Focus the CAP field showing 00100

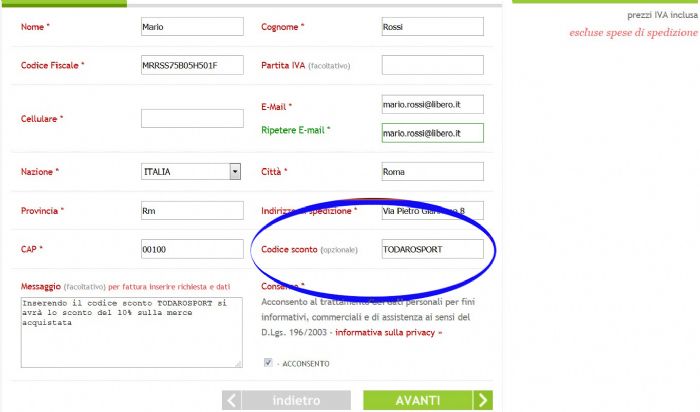click(191, 249)
